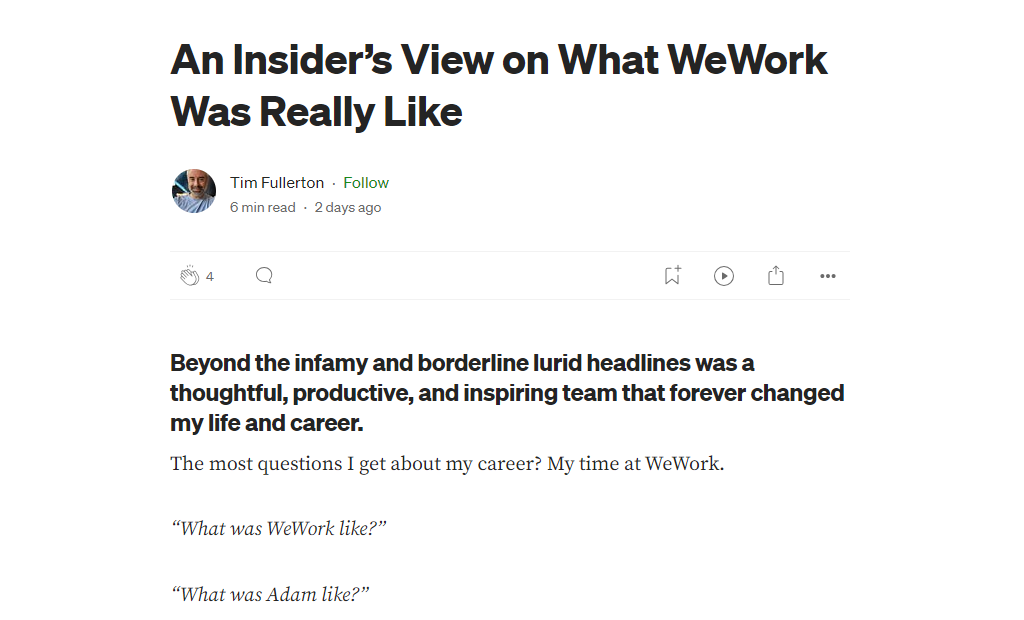The image size is (1024, 620).
Task: Click Tim Fullerton's profile photo
Action: coord(194,191)
